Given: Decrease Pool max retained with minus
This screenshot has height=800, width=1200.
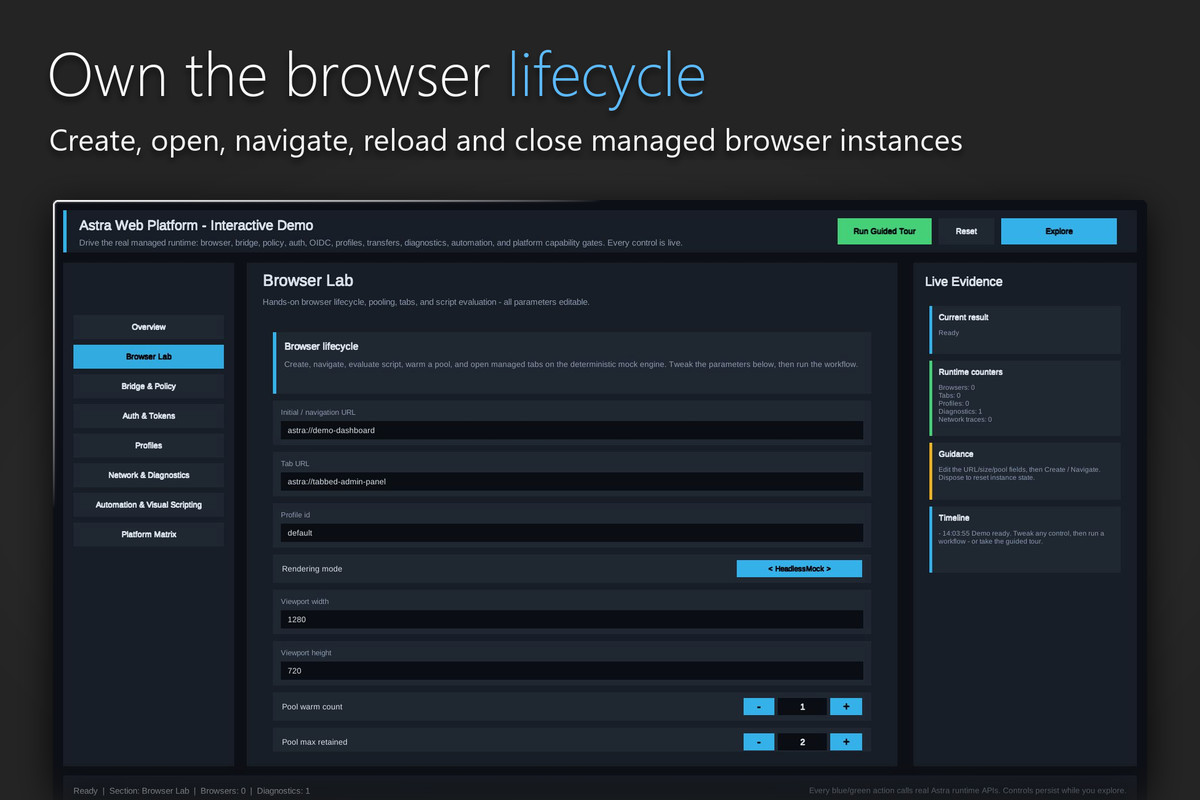Looking at the screenshot, I should click(x=759, y=742).
